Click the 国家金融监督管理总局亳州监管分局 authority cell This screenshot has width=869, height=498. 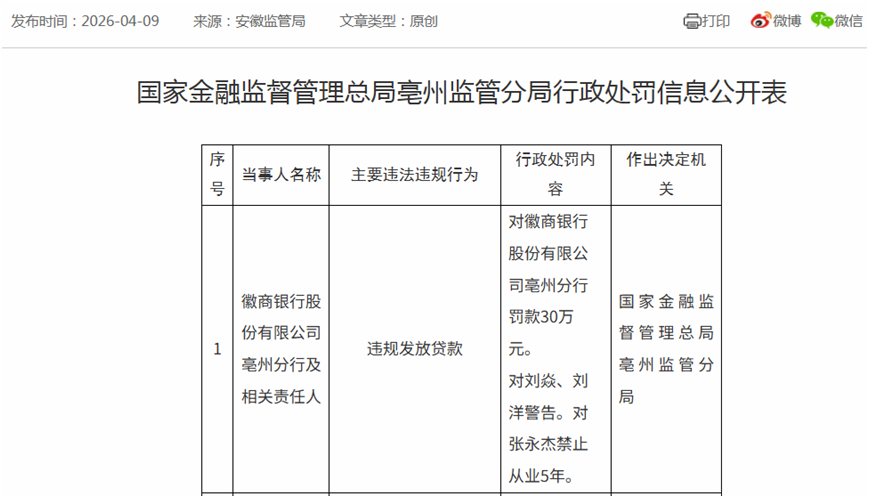click(x=666, y=349)
